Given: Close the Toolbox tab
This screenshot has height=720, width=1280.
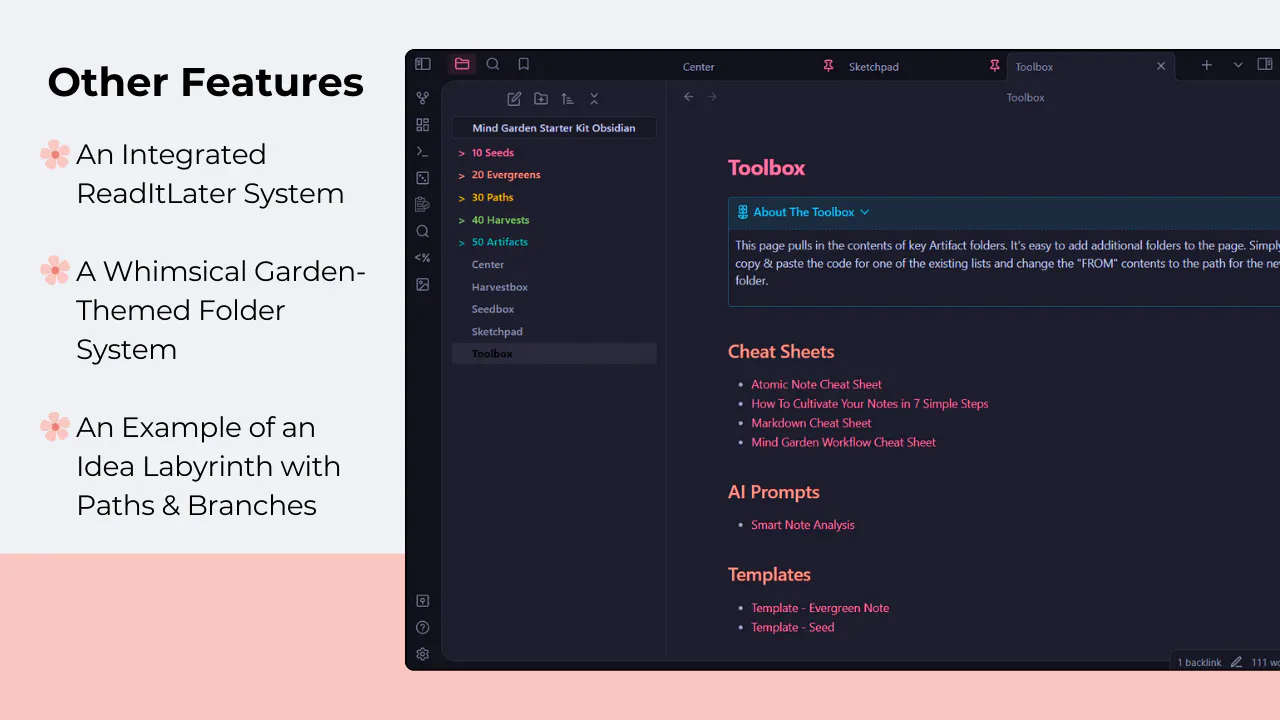Looking at the screenshot, I should [1161, 66].
